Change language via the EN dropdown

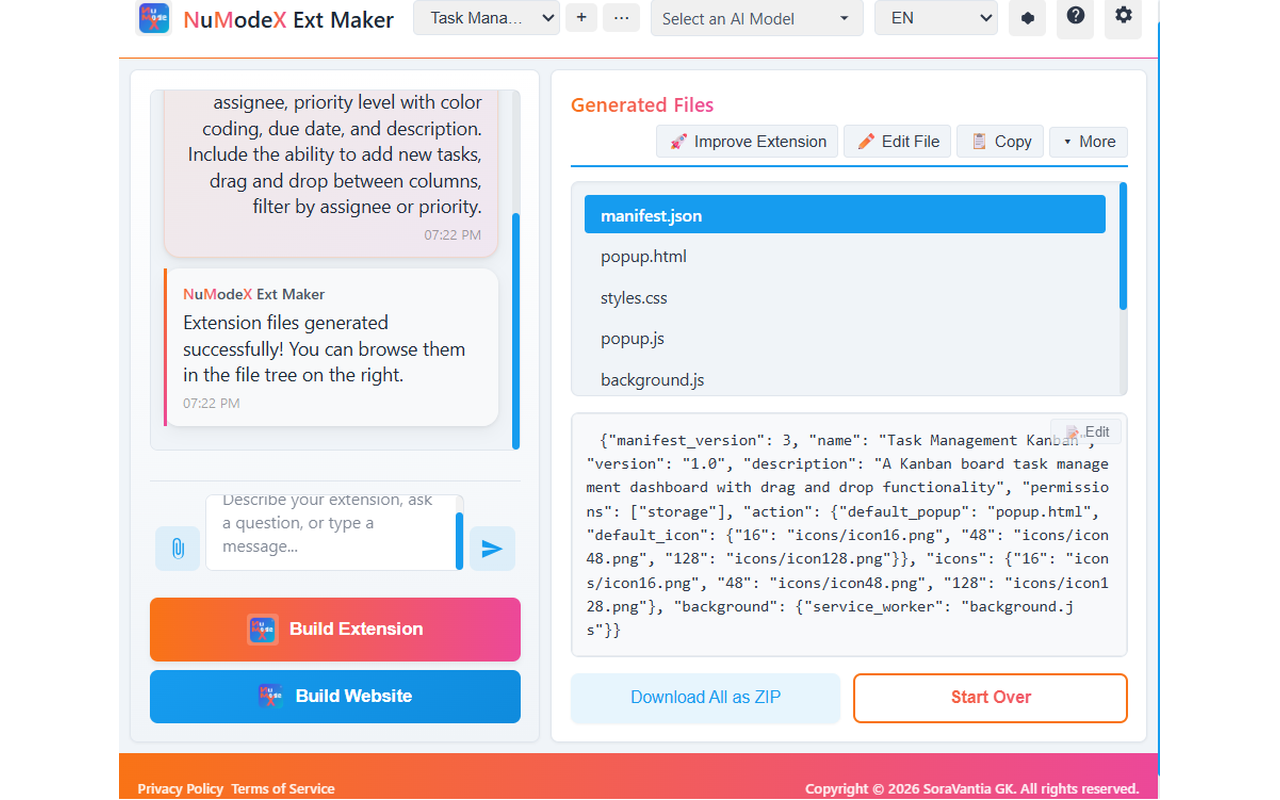tap(936, 17)
